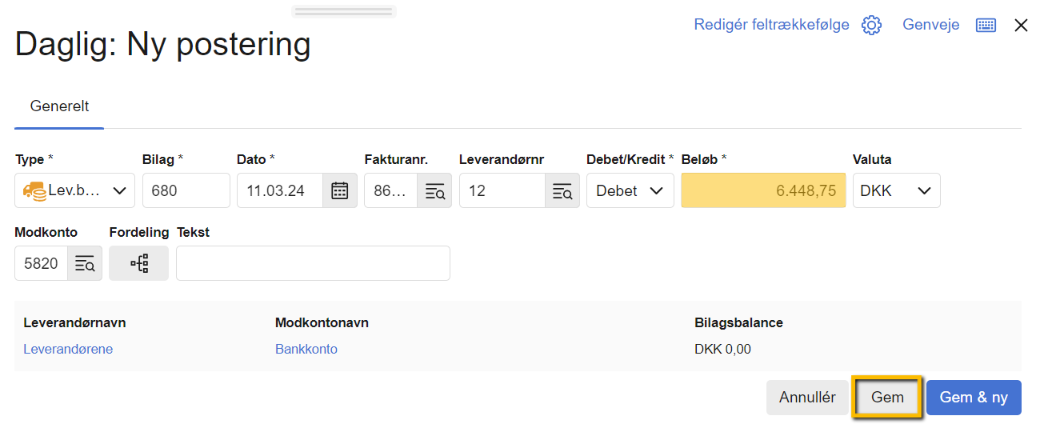Click Annullér to cancel posting
The width and height of the screenshot is (1044, 428).
(x=806, y=397)
